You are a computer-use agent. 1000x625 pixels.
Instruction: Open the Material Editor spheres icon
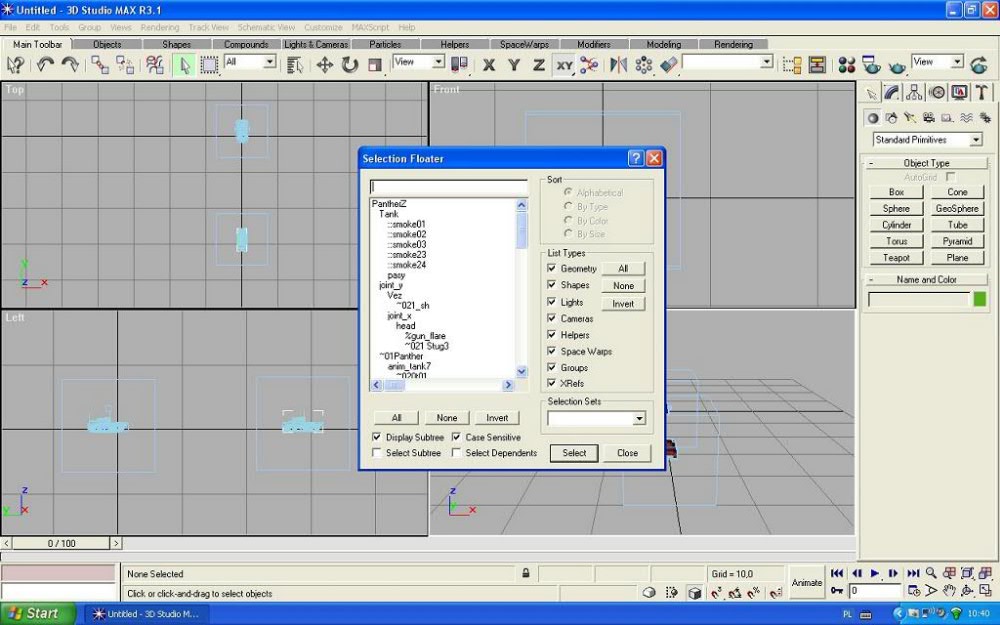[847, 65]
